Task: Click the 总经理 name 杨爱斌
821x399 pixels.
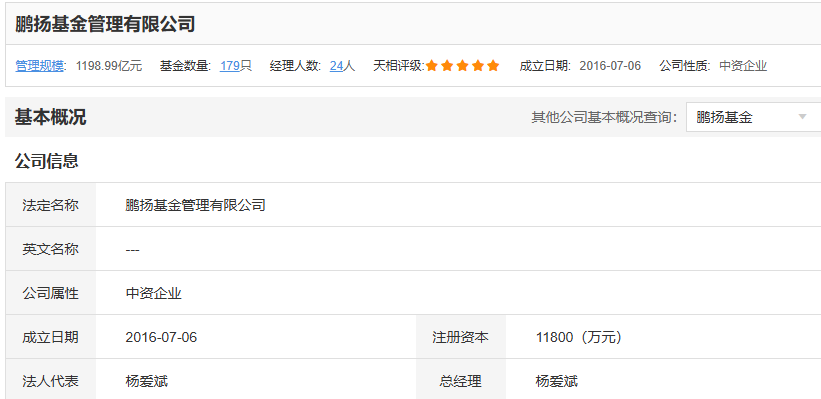Action: pyautogui.click(x=557, y=381)
